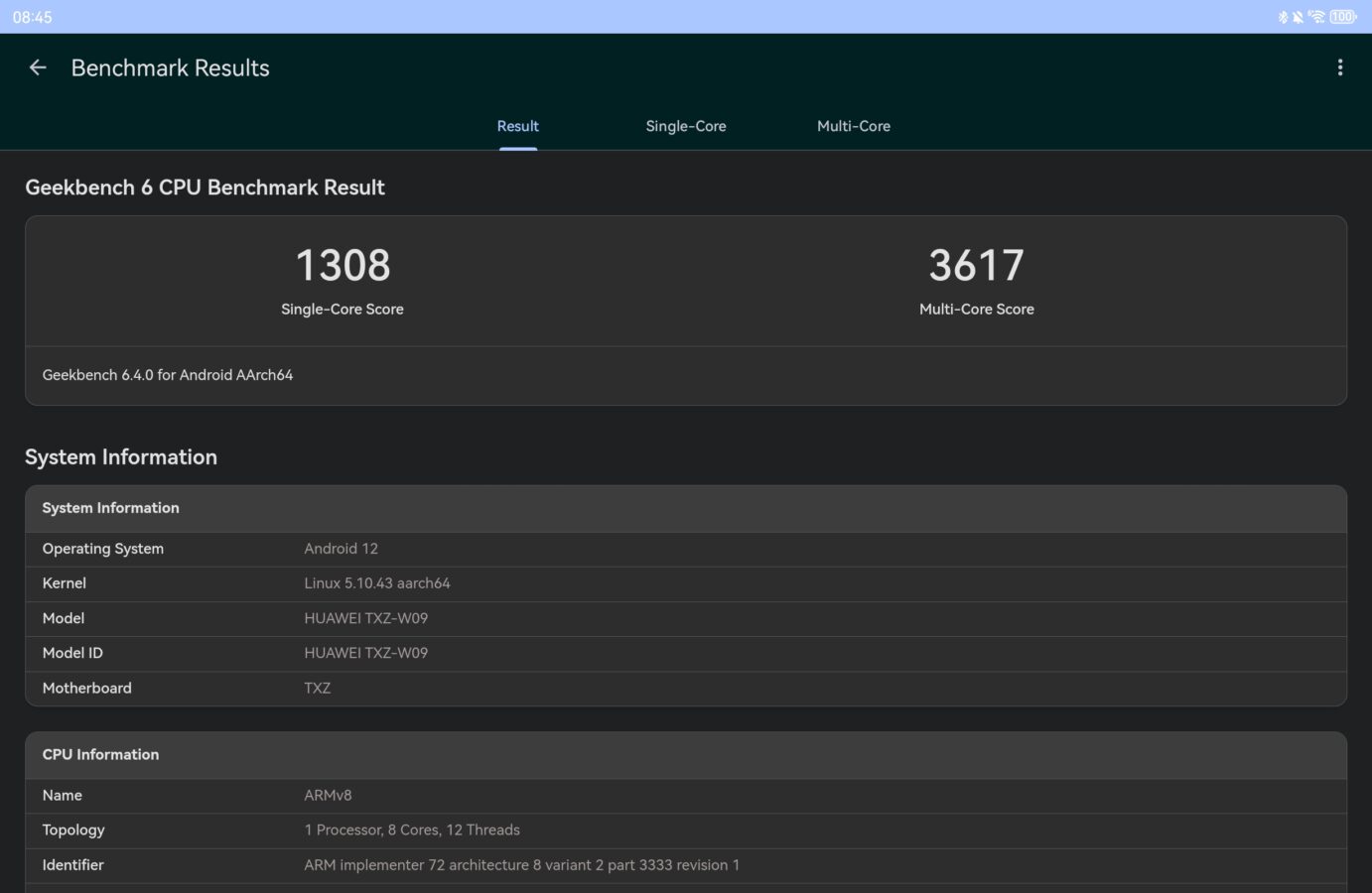Switch to the Multi-Core tab
Screen dimensions: 1372x893
[854, 126]
